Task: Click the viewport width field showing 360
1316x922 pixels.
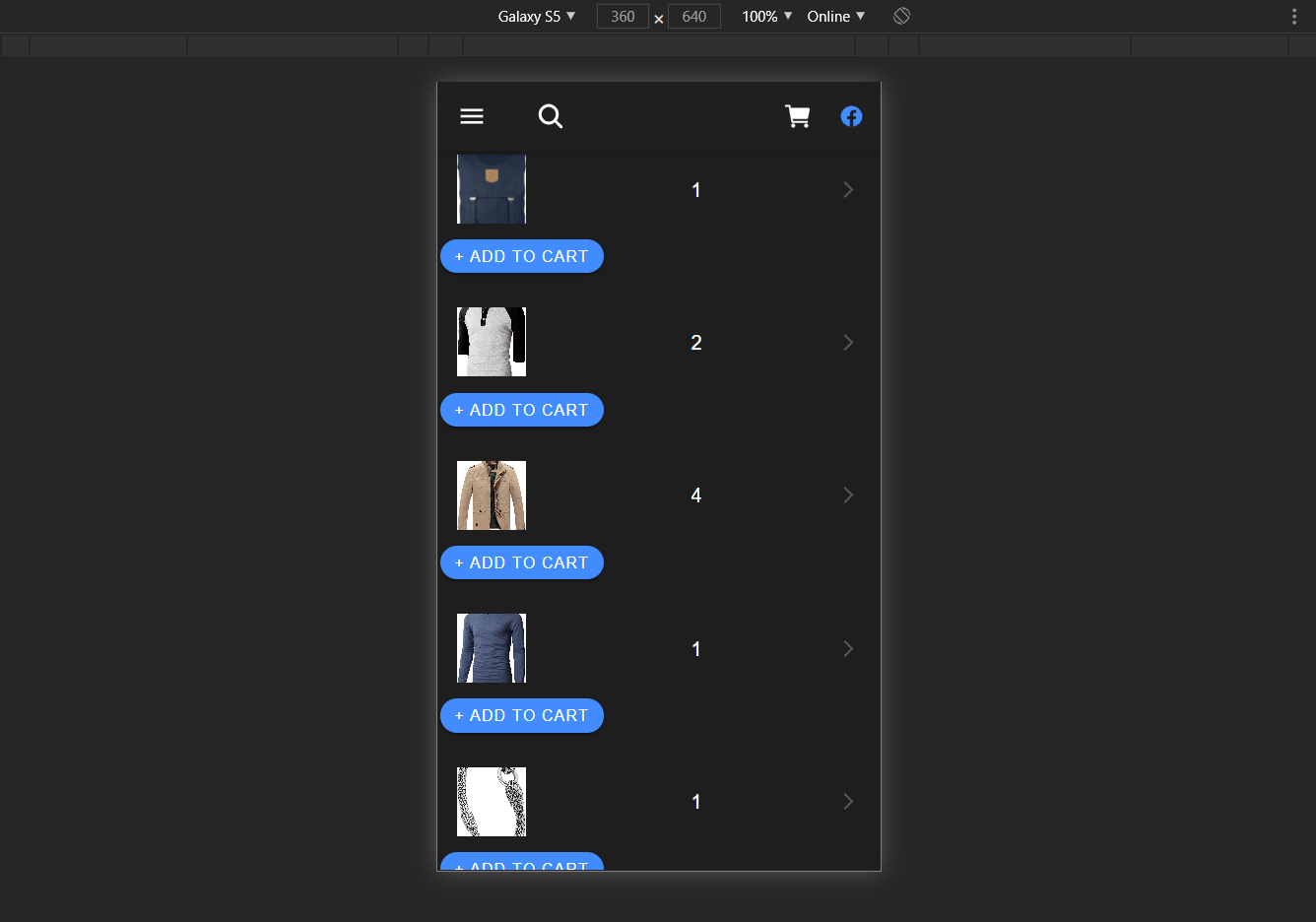Action: (x=623, y=16)
